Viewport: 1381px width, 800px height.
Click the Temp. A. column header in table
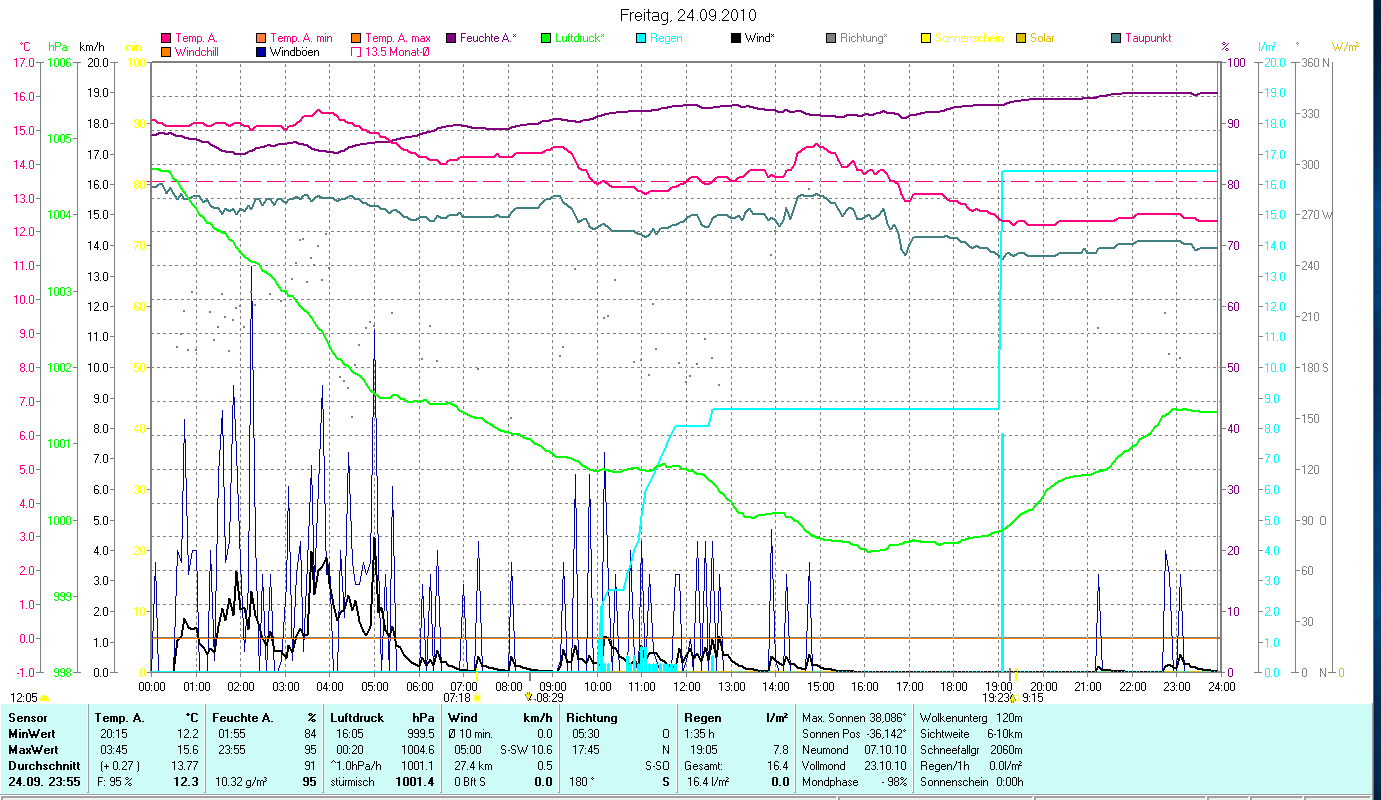[119, 718]
